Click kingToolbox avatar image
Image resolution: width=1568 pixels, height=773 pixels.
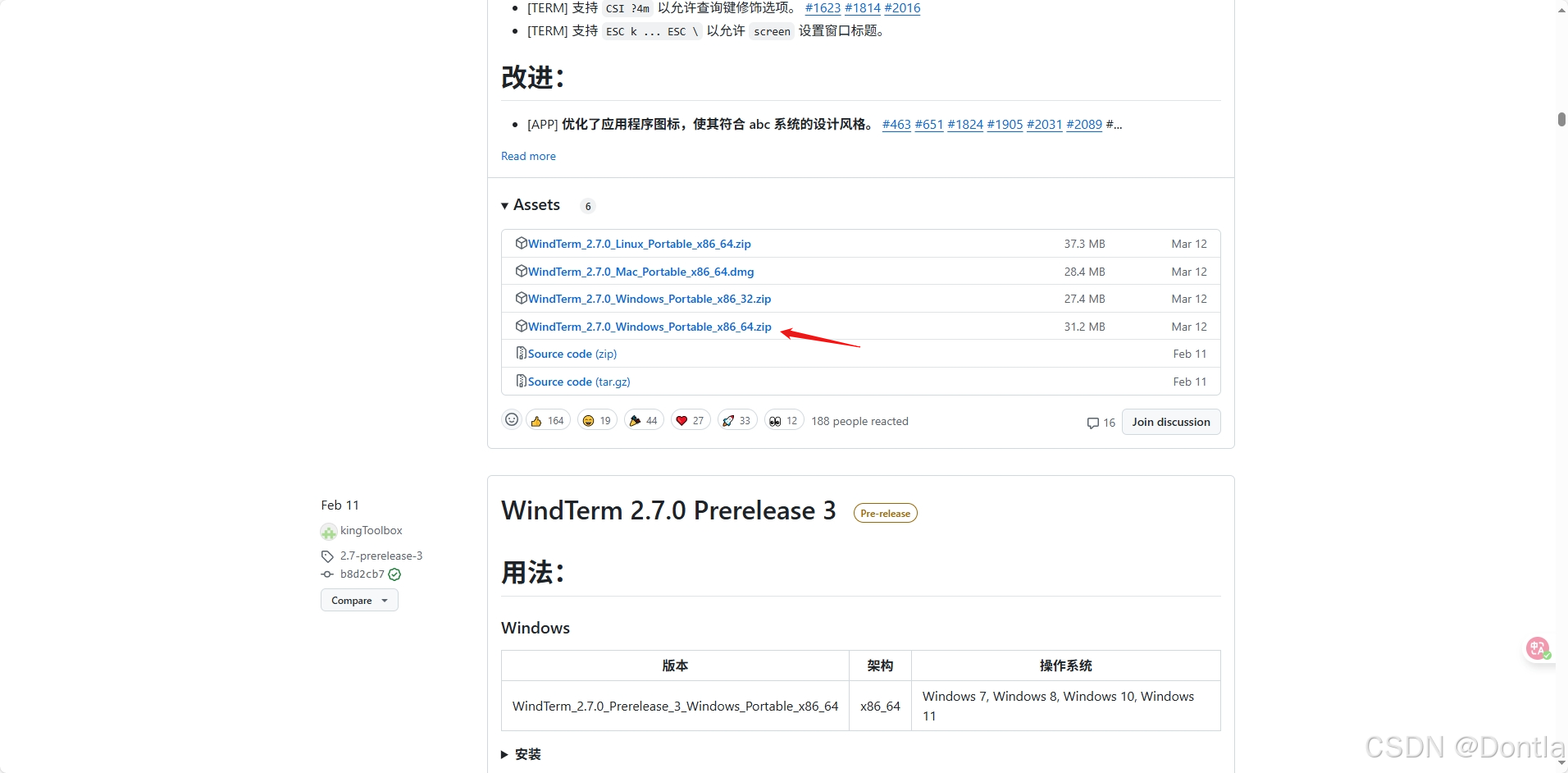pos(329,532)
